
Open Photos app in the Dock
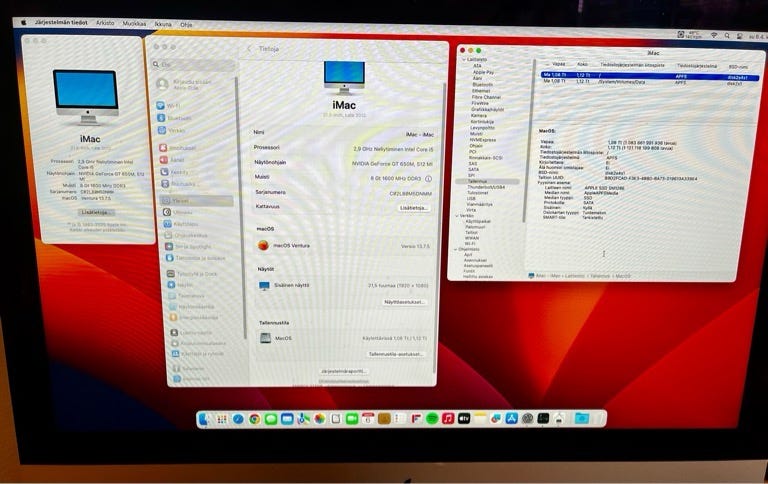pos(319,419)
